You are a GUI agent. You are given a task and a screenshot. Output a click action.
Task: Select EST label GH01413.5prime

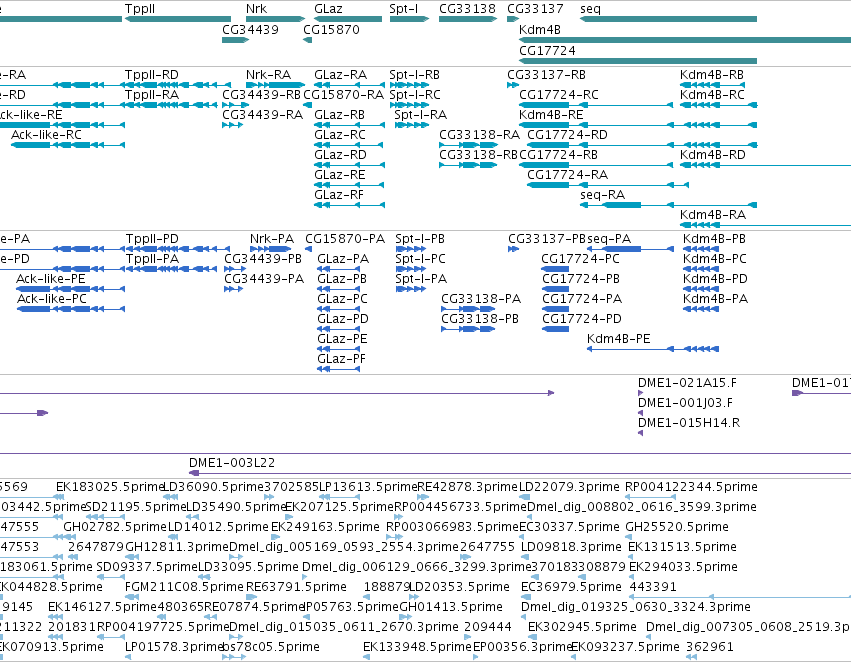[x=451, y=607]
